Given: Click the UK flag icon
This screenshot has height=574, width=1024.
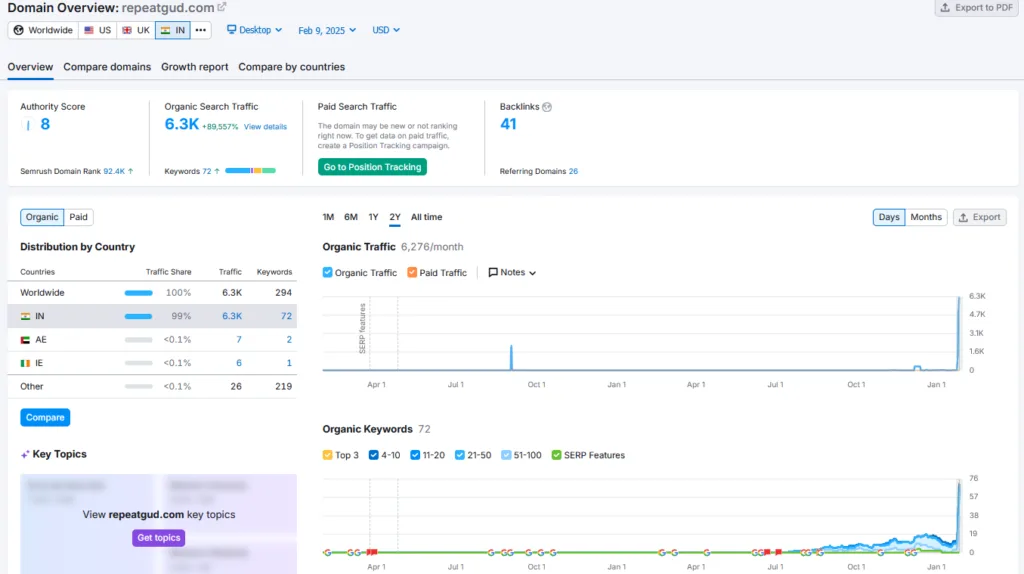Looking at the screenshot, I should click(127, 30).
